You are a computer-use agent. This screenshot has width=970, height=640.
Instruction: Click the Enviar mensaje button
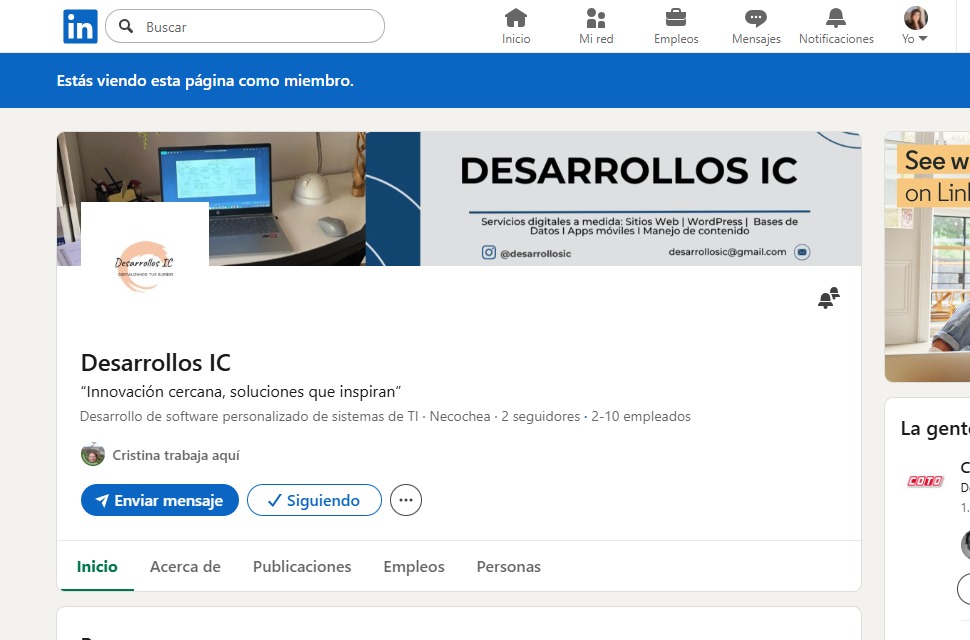click(x=159, y=500)
